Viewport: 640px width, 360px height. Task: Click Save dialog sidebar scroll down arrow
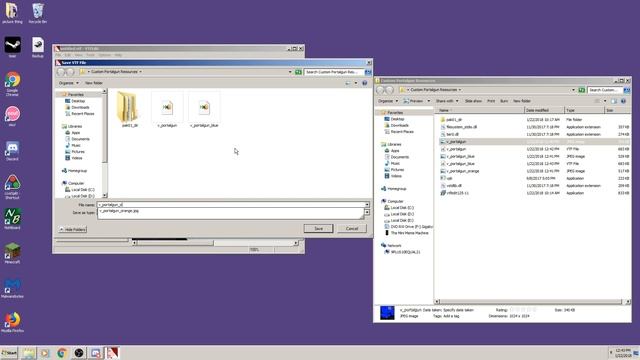coord(104,196)
